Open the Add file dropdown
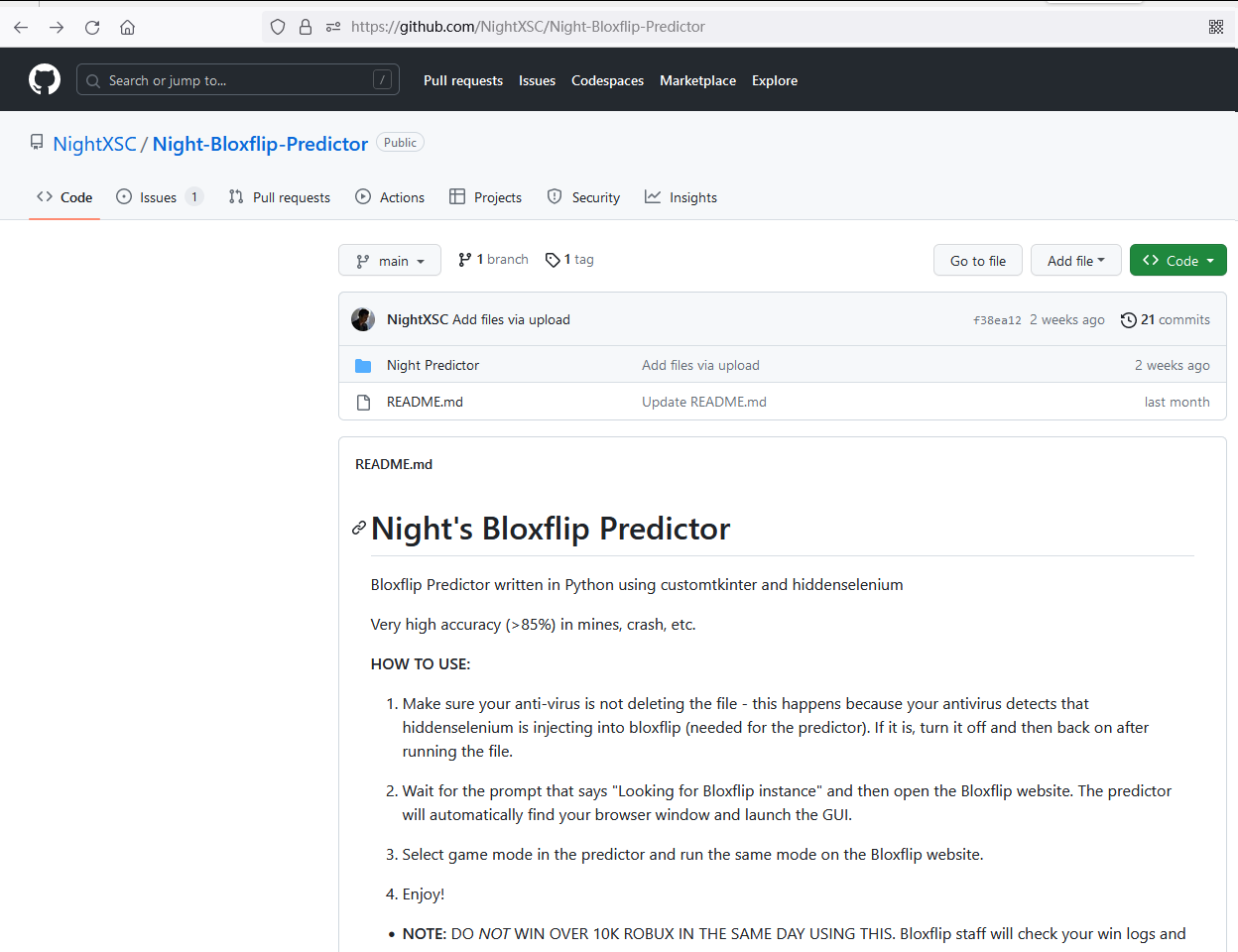1238x952 pixels. pos(1075,261)
